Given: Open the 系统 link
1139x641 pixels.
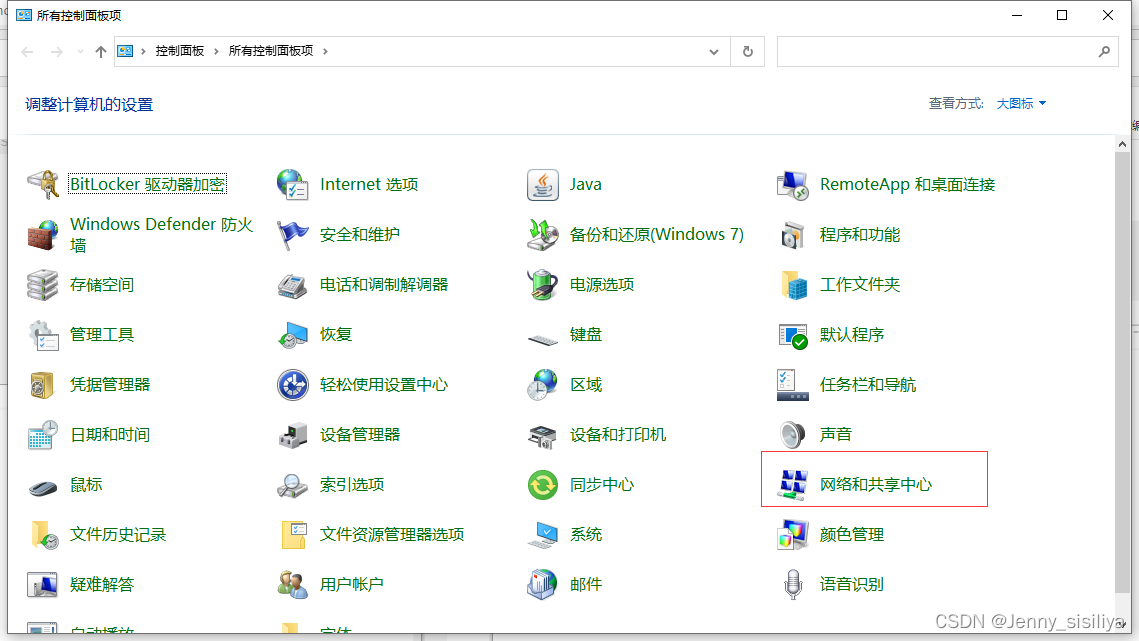Looking at the screenshot, I should point(585,535).
